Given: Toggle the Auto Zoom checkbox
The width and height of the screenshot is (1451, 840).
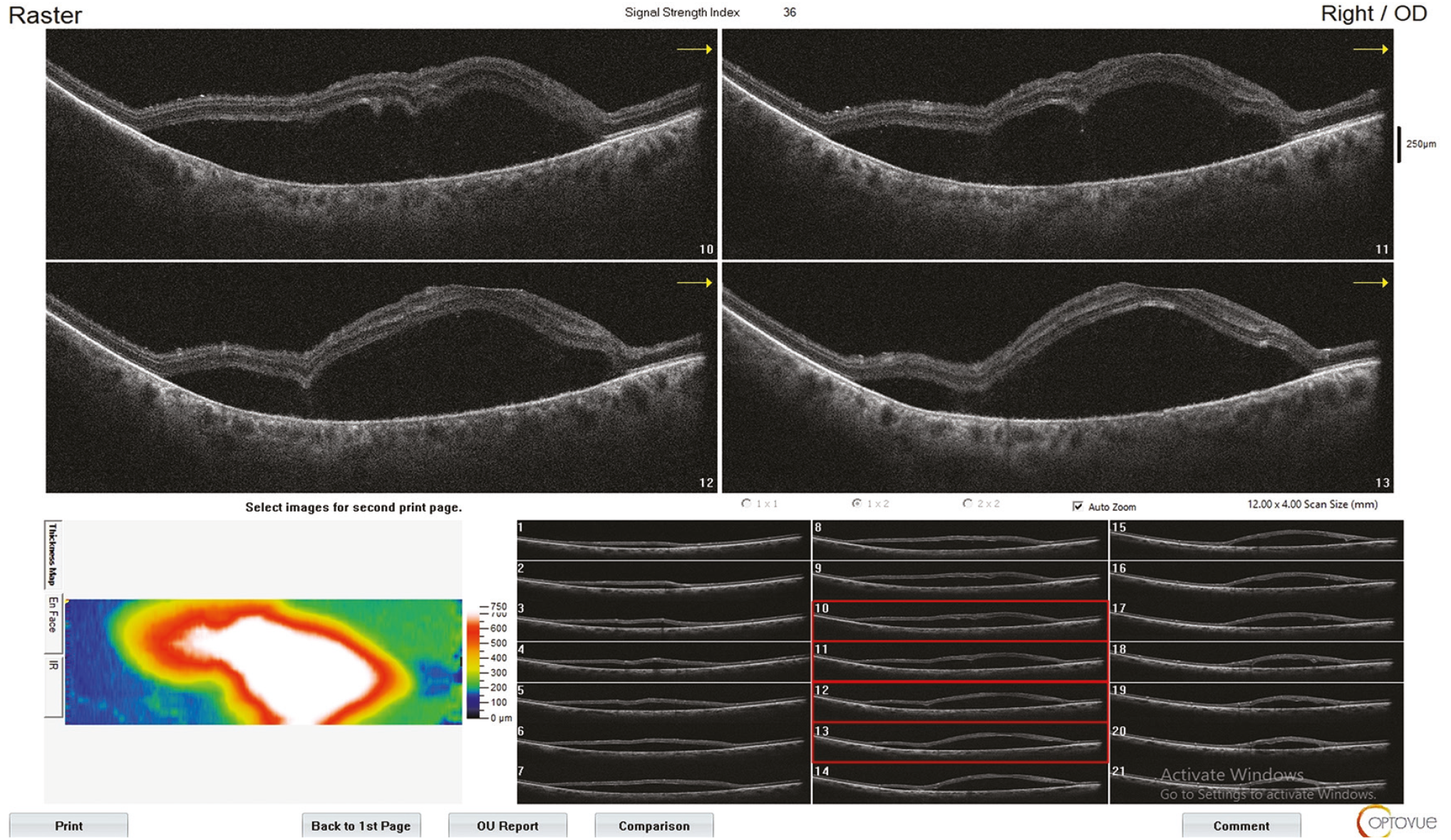Looking at the screenshot, I should 1078,506.
